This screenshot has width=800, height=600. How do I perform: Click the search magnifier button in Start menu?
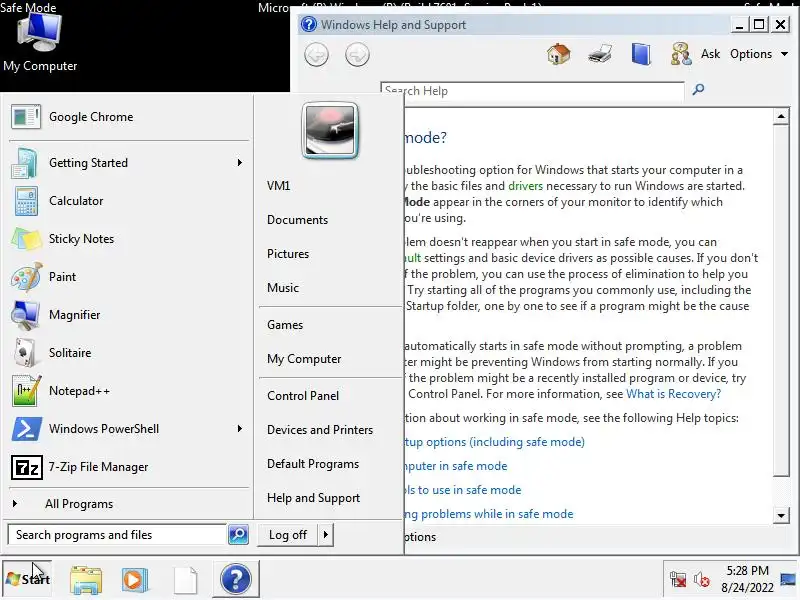[238, 535]
